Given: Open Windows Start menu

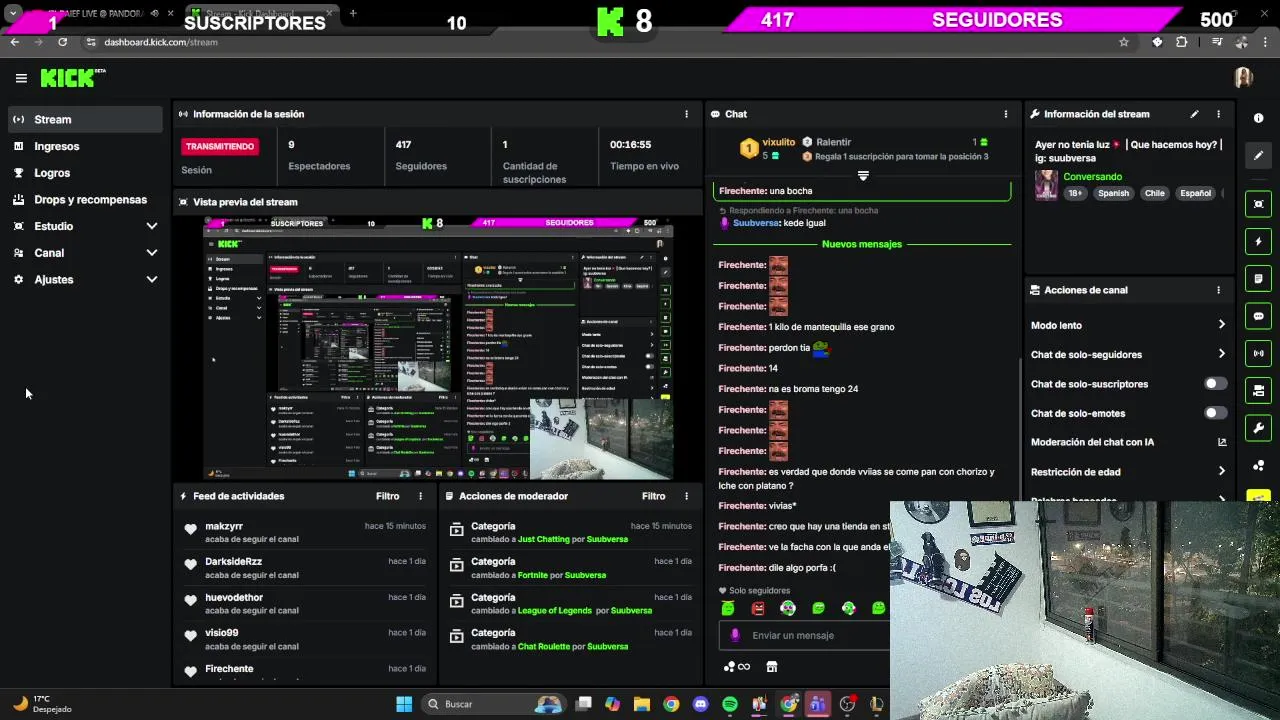Looking at the screenshot, I should [x=404, y=704].
